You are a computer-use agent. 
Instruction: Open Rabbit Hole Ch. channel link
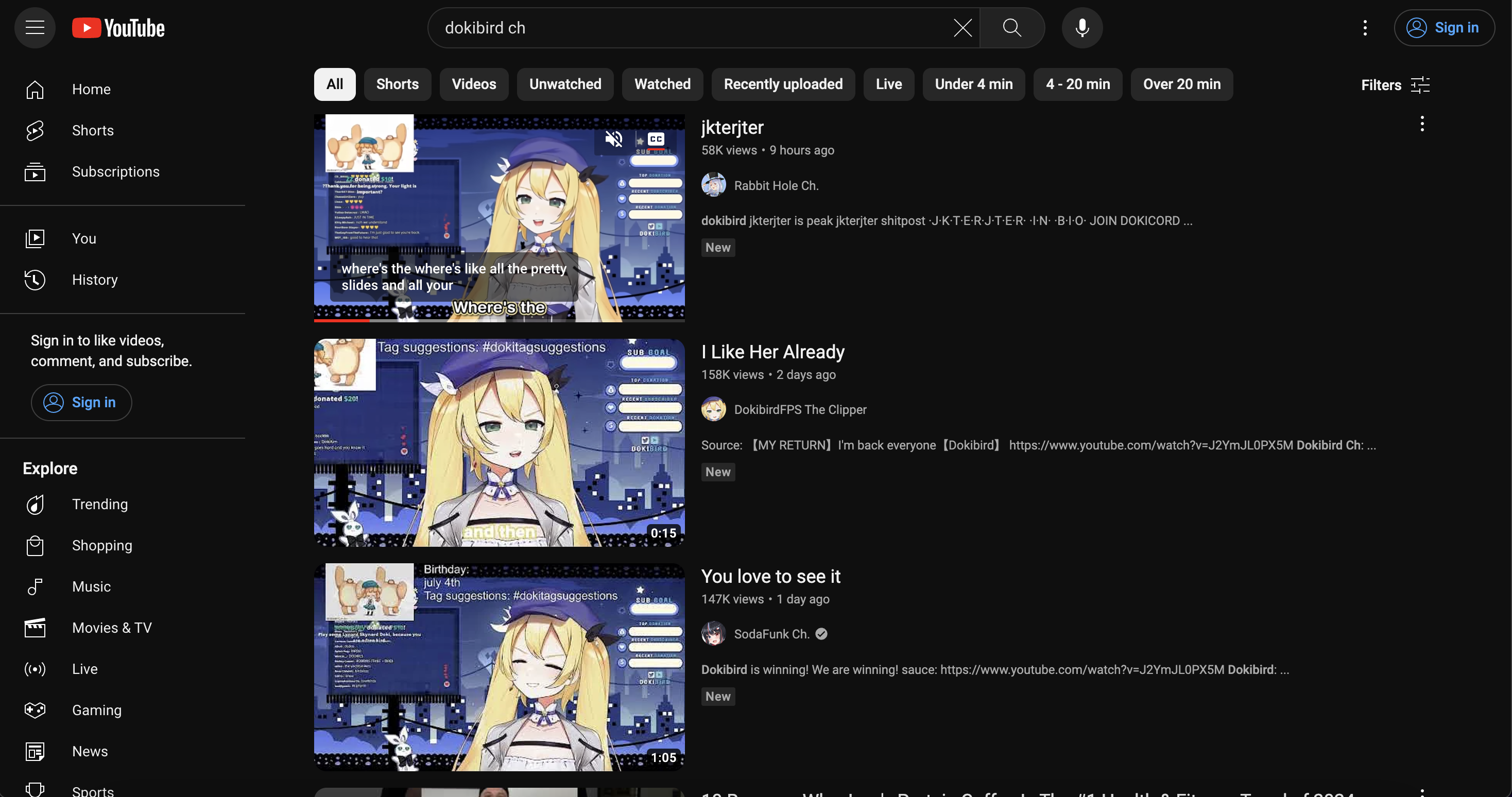[776, 185]
